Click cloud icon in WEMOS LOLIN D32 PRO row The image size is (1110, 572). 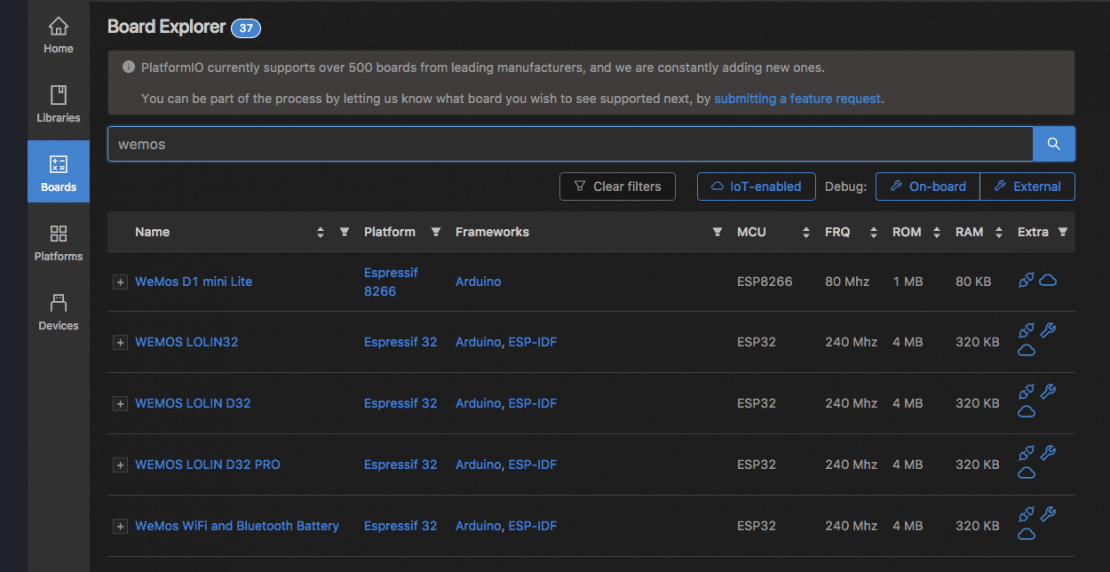click(1026, 473)
